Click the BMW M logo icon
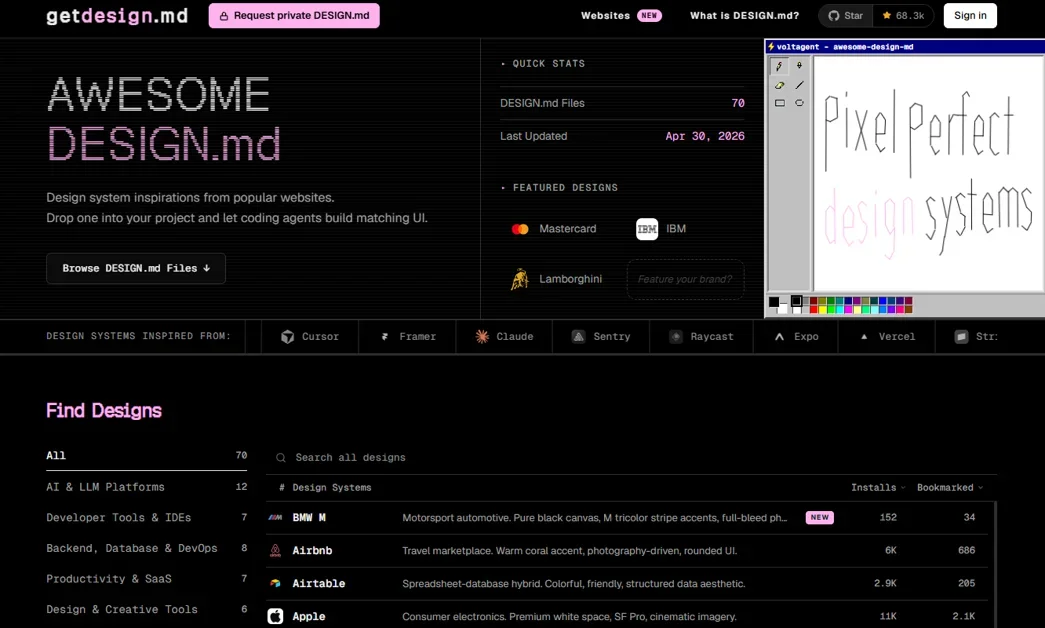This screenshot has width=1045, height=628. (x=275, y=517)
